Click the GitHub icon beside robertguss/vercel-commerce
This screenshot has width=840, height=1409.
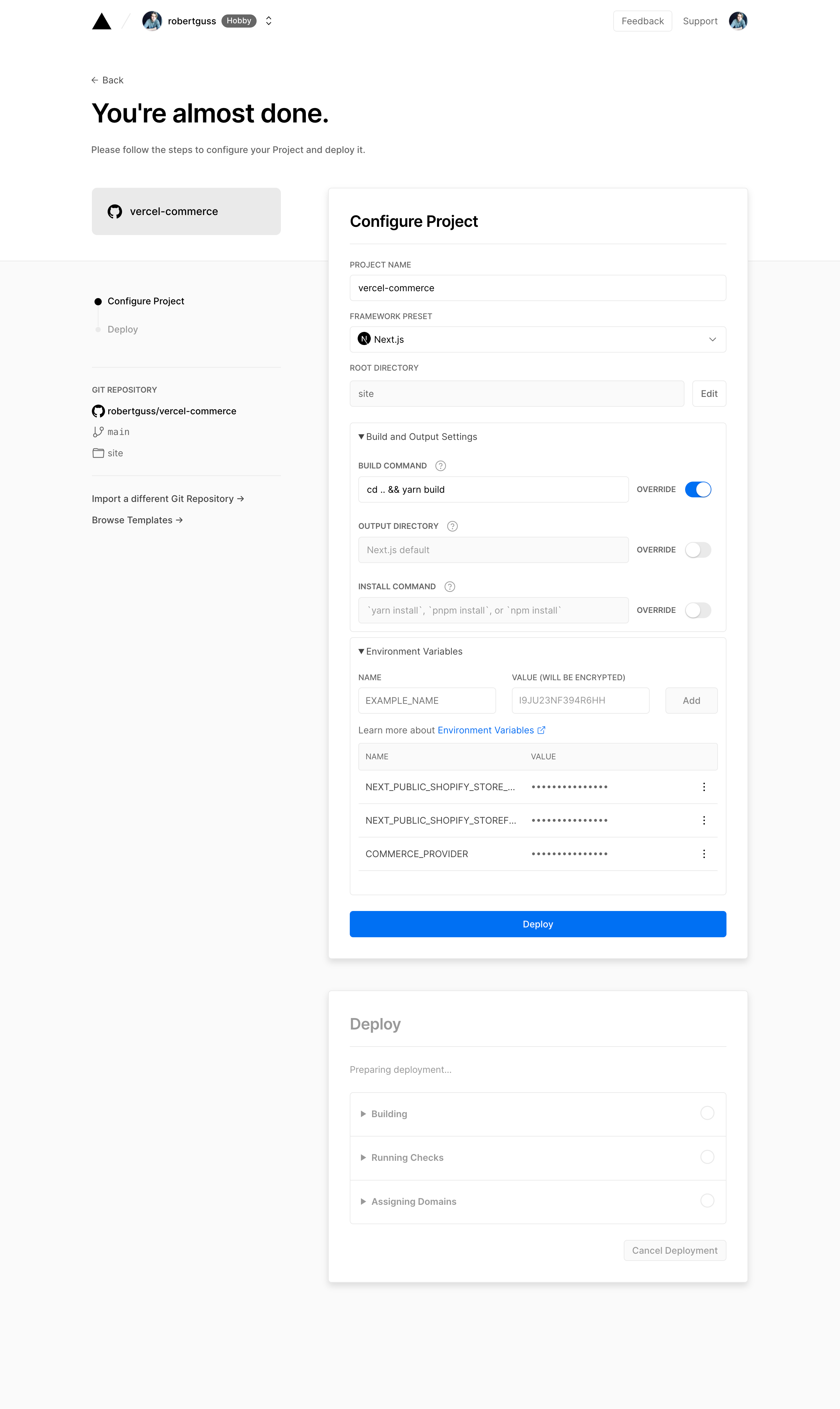(x=98, y=411)
